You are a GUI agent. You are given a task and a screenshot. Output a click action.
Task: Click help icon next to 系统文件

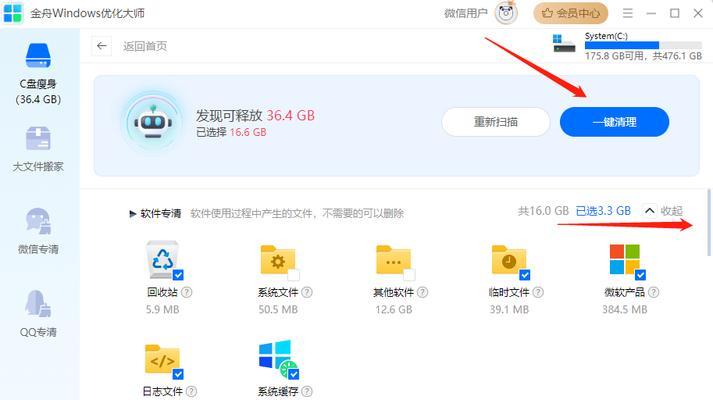tap(307, 292)
